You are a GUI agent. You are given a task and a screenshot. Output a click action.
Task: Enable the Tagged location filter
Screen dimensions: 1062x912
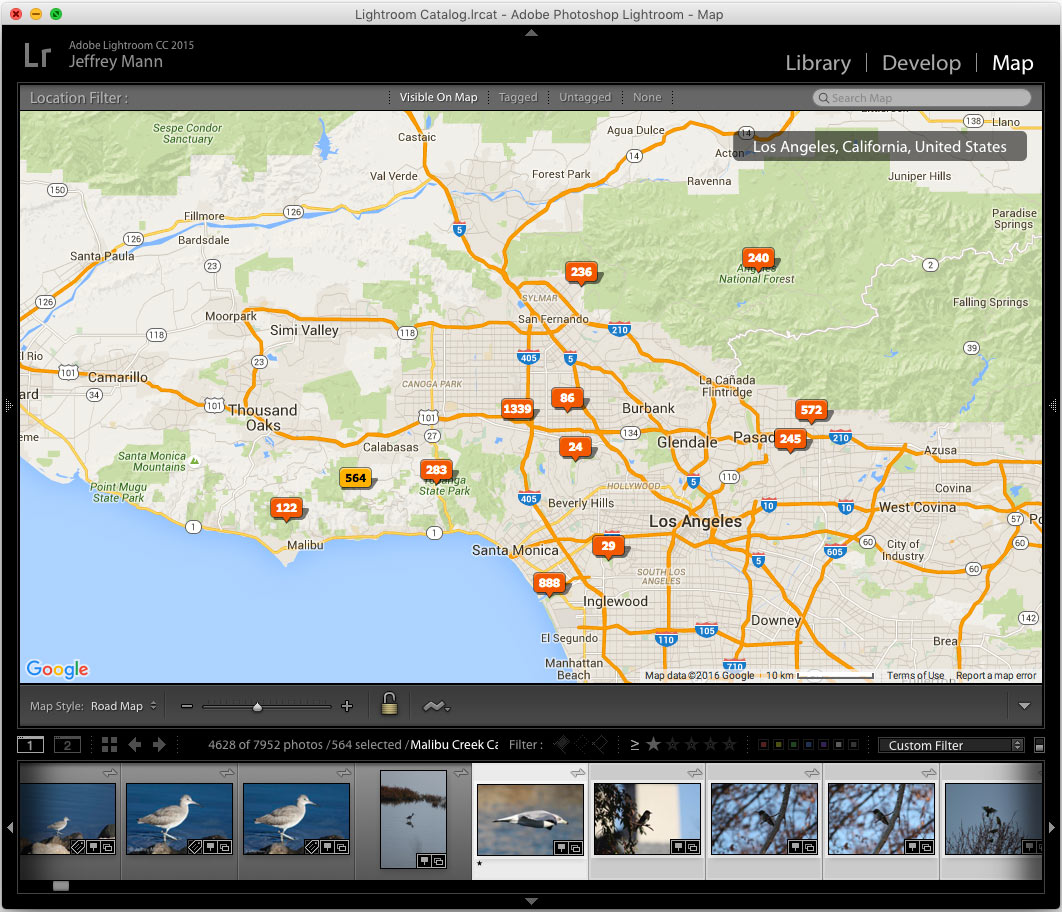(x=517, y=97)
